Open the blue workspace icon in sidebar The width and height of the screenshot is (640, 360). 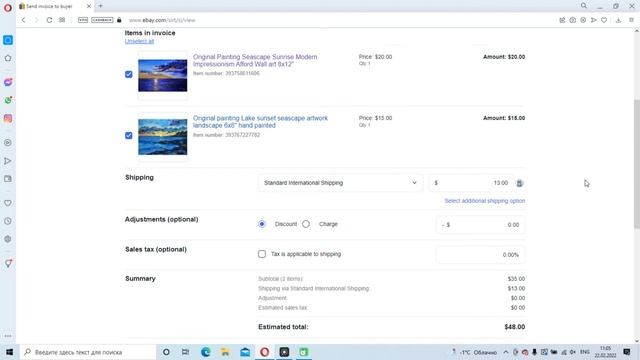tap(8, 40)
